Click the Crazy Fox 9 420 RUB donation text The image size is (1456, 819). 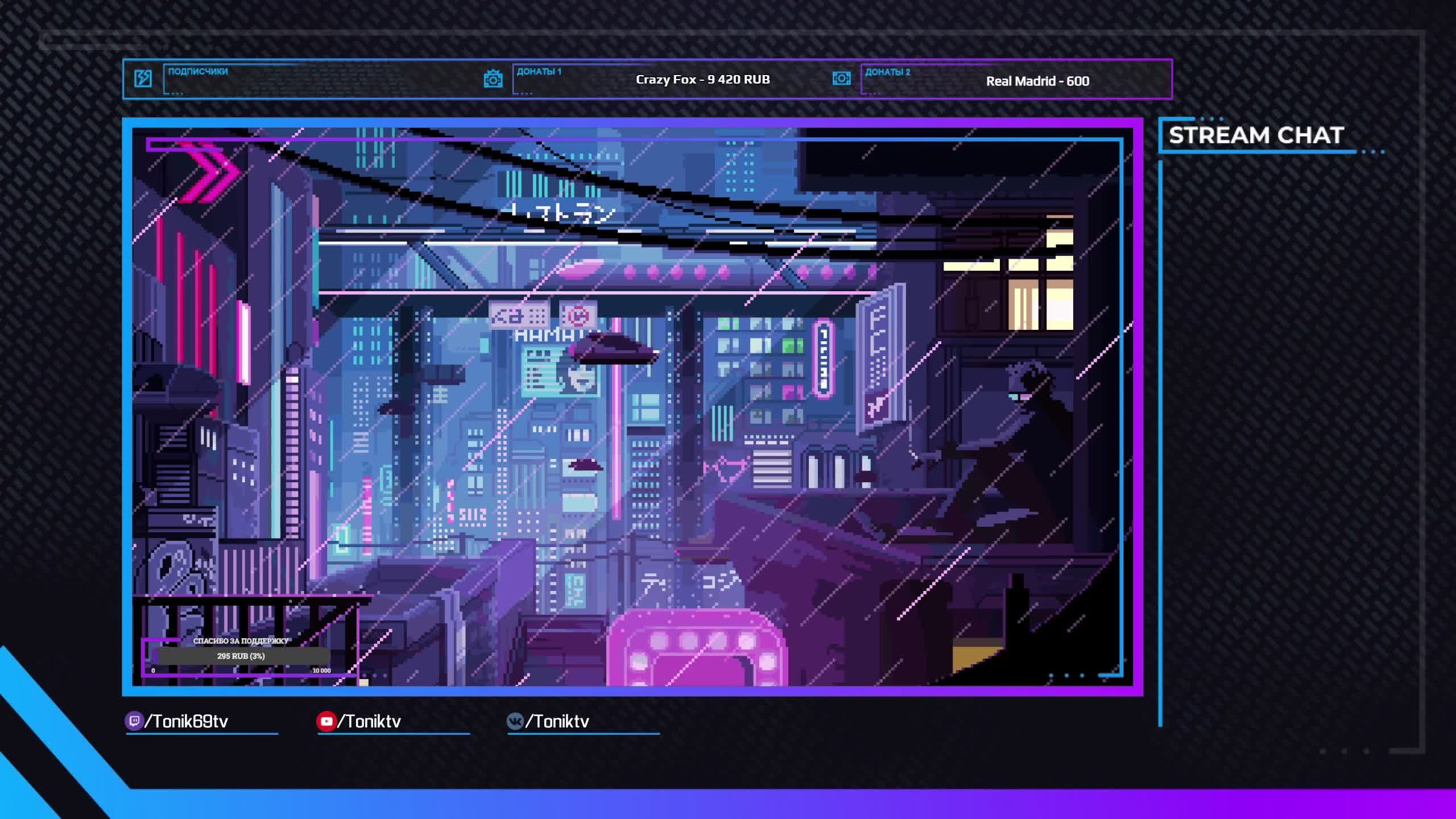pos(702,80)
